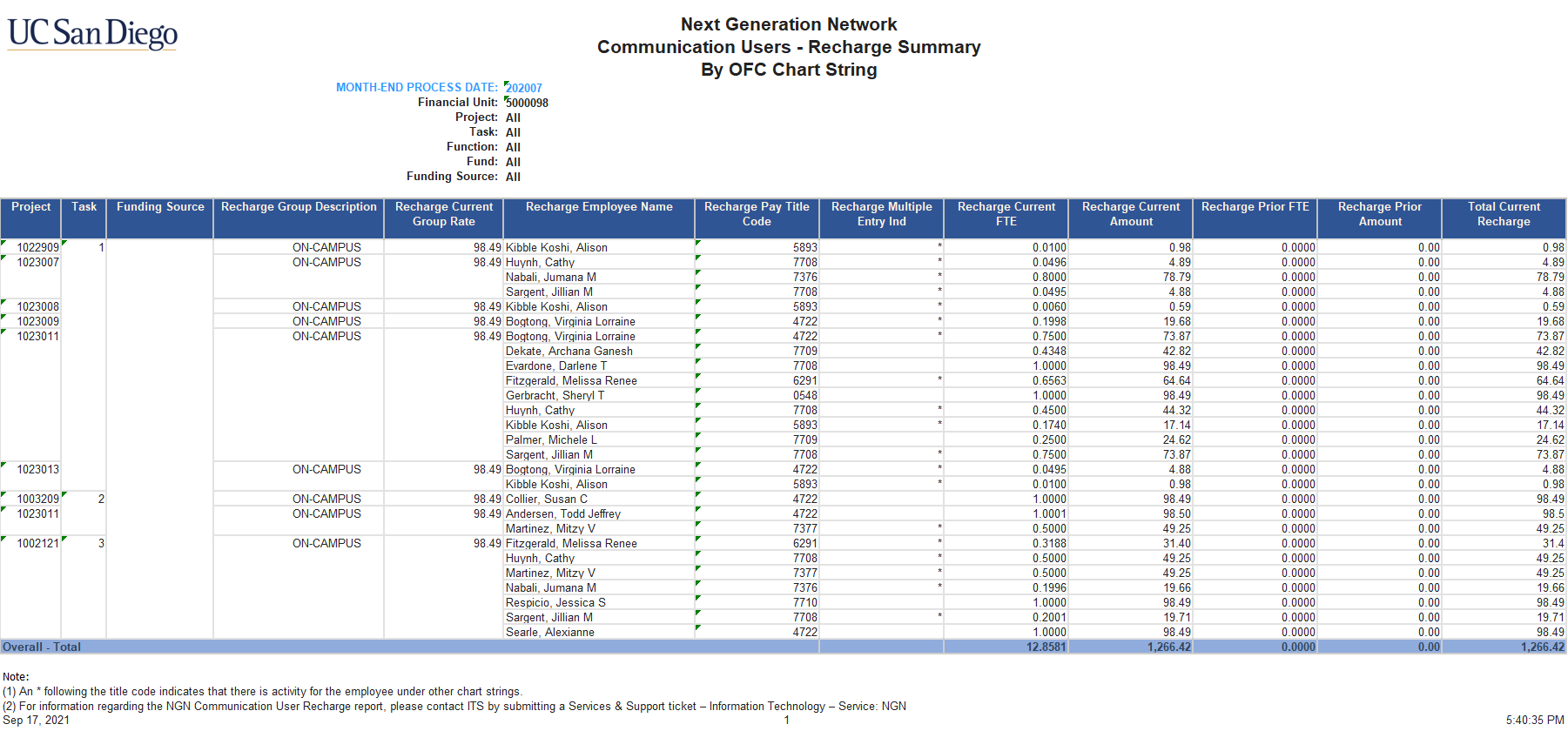Select project cell 1023008
The width and height of the screenshot is (1568, 731).
31,307
